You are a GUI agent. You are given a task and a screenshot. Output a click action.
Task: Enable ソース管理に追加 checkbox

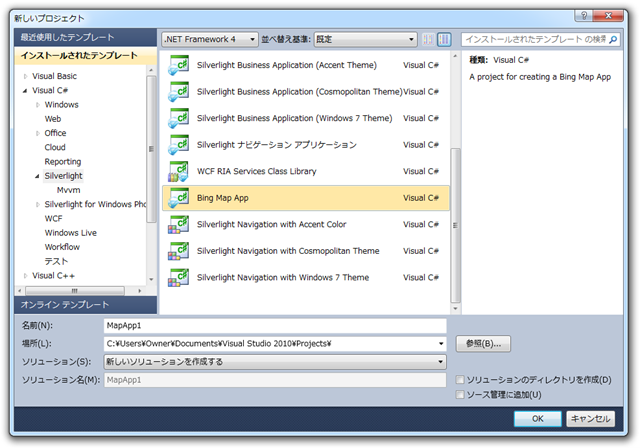pyautogui.click(x=460, y=395)
